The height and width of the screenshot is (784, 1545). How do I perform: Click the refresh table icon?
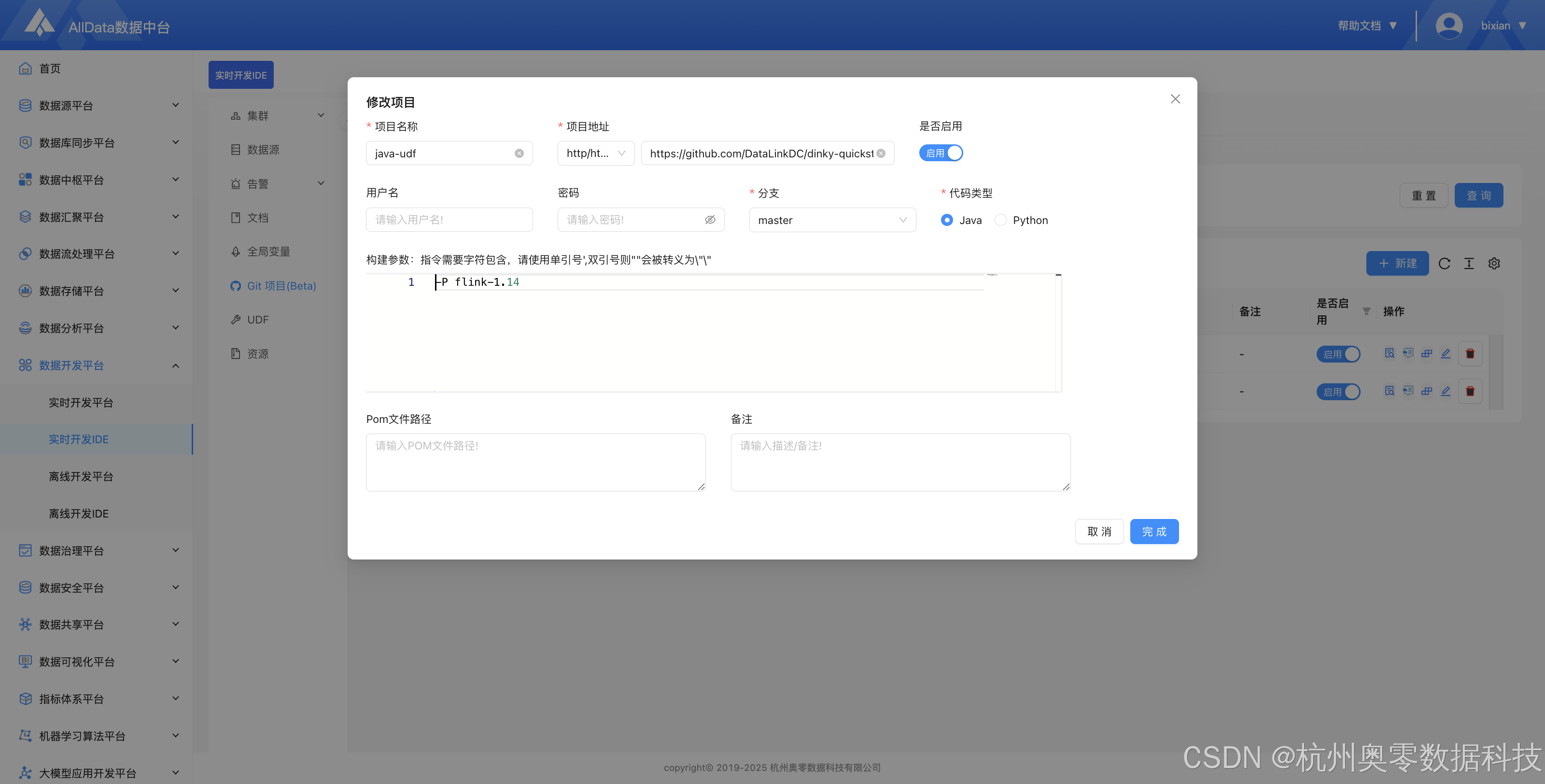(1444, 263)
